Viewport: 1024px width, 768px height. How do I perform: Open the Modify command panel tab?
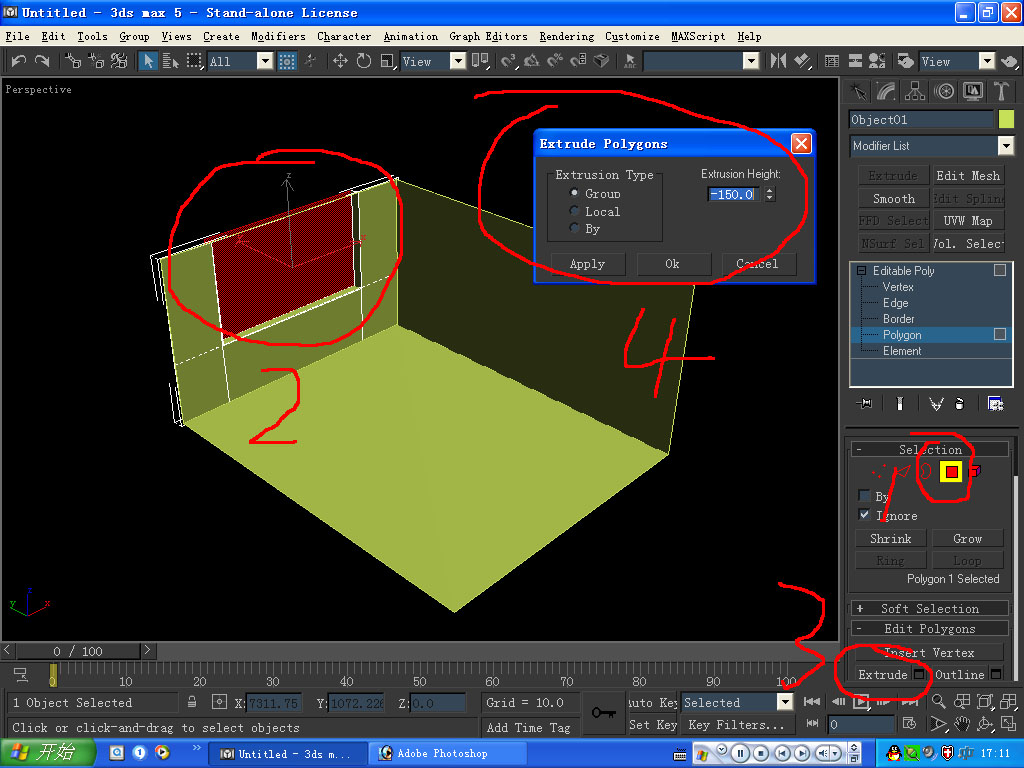tap(886, 91)
